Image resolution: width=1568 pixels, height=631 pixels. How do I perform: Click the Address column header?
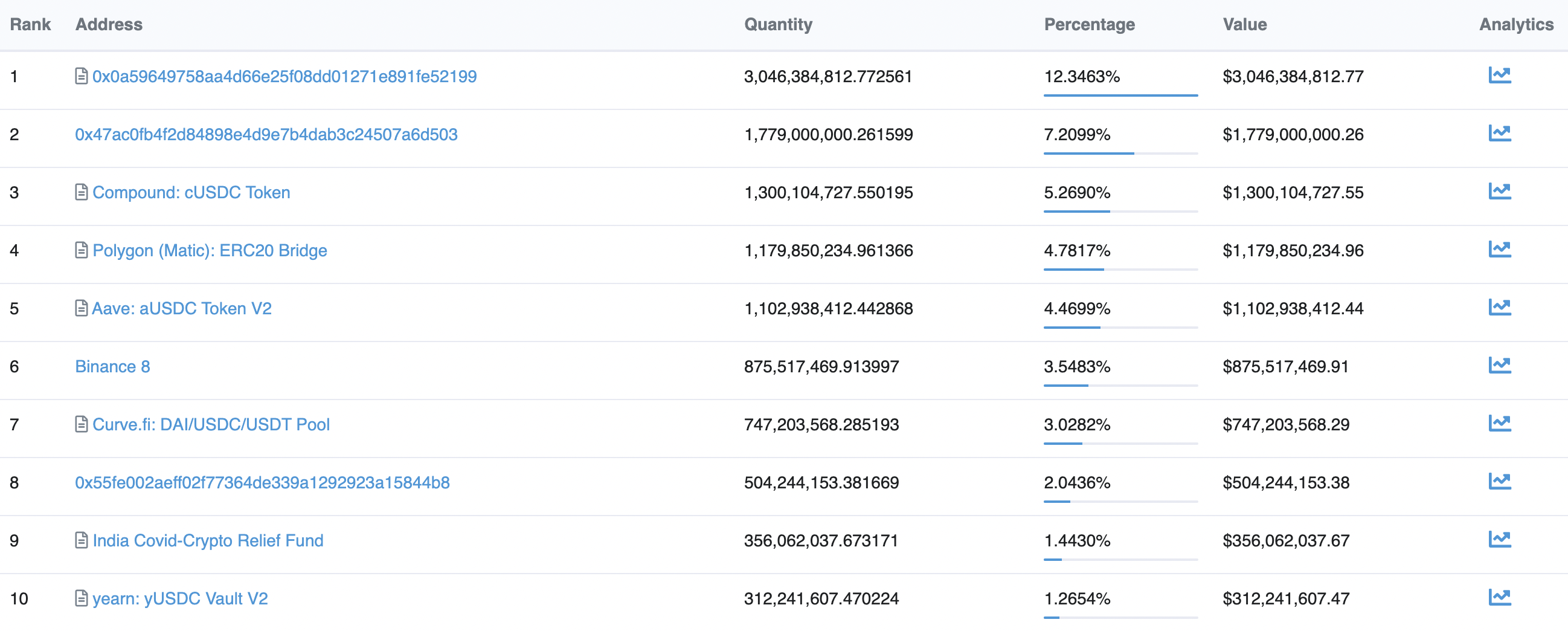109,24
